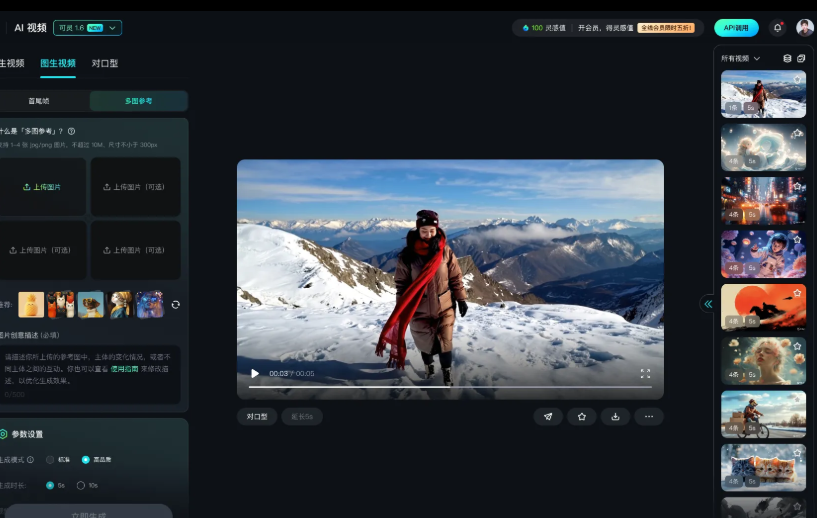817x518 pixels.
Task: Click the video progress bar
Action: pyautogui.click(x=450, y=387)
